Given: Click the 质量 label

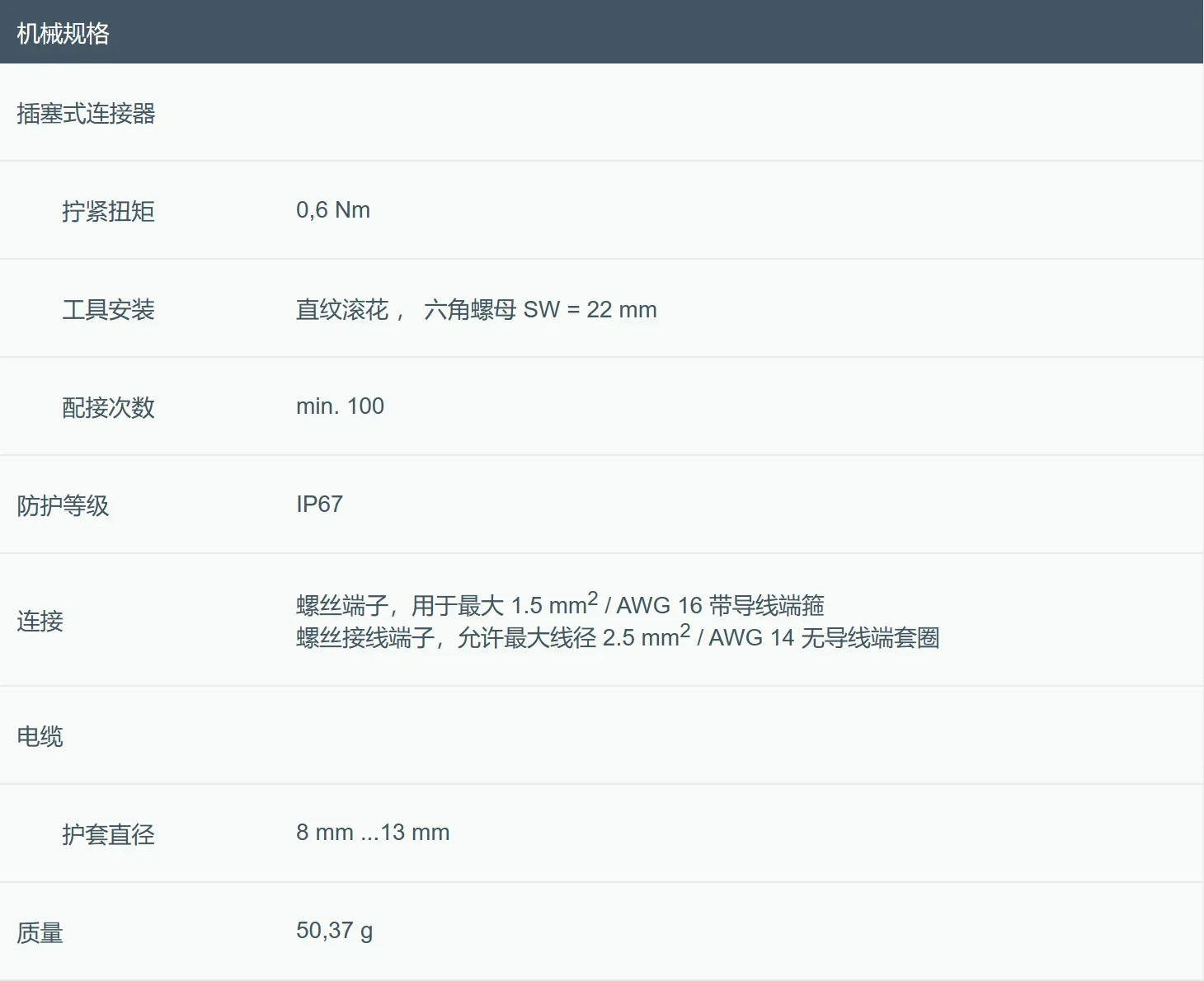Looking at the screenshot, I should (40, 932).
